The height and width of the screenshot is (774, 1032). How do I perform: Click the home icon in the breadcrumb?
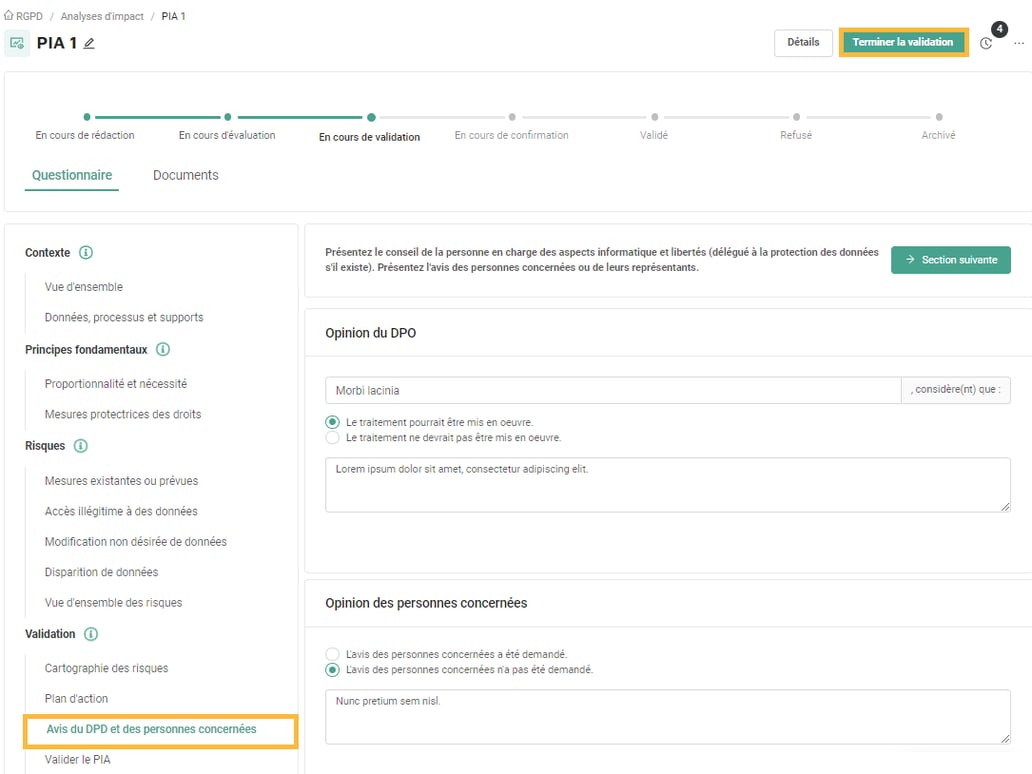tap(10, 15)
